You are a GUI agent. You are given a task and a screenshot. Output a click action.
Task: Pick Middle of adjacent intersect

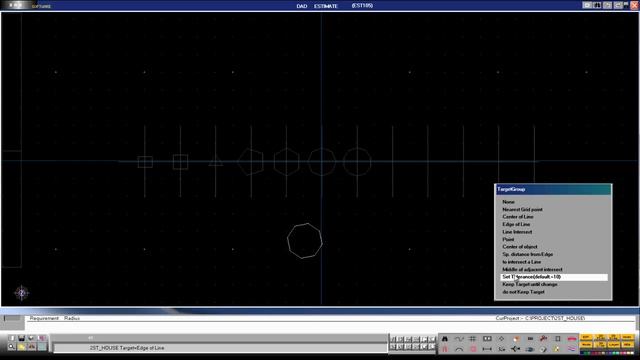pyautogui.click(x=532, y=269)
